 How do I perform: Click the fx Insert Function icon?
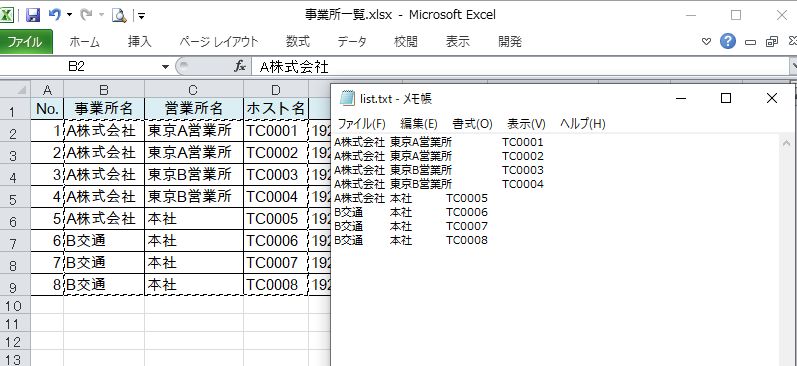240,66
